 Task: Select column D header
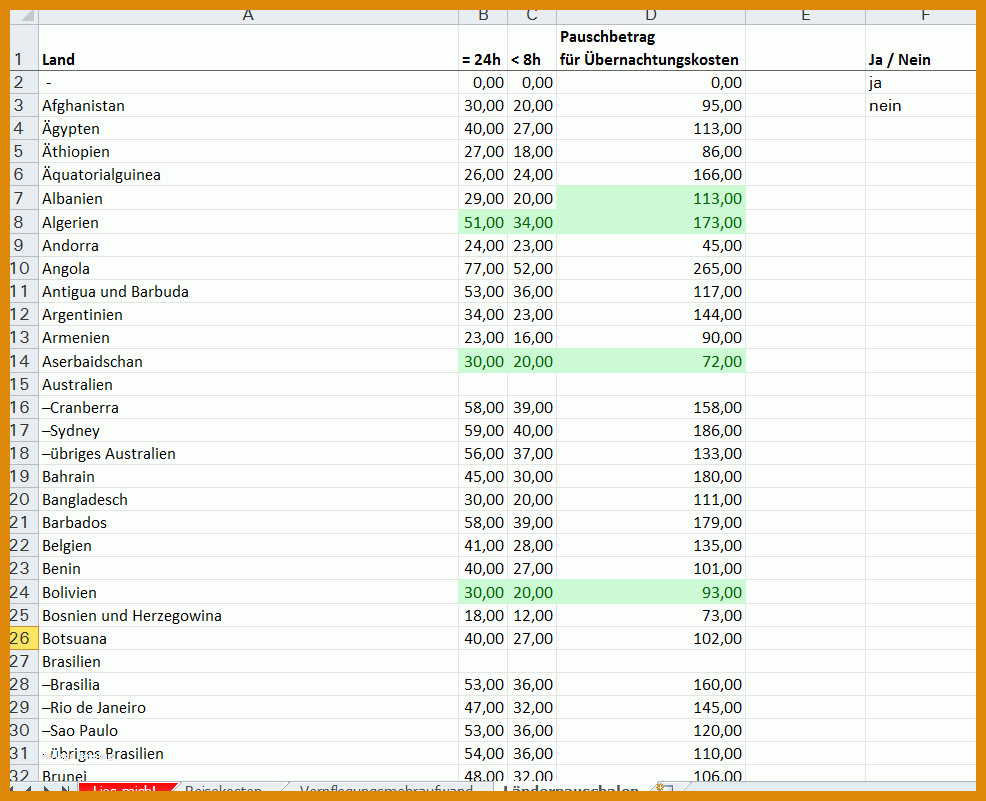(651, 16)
